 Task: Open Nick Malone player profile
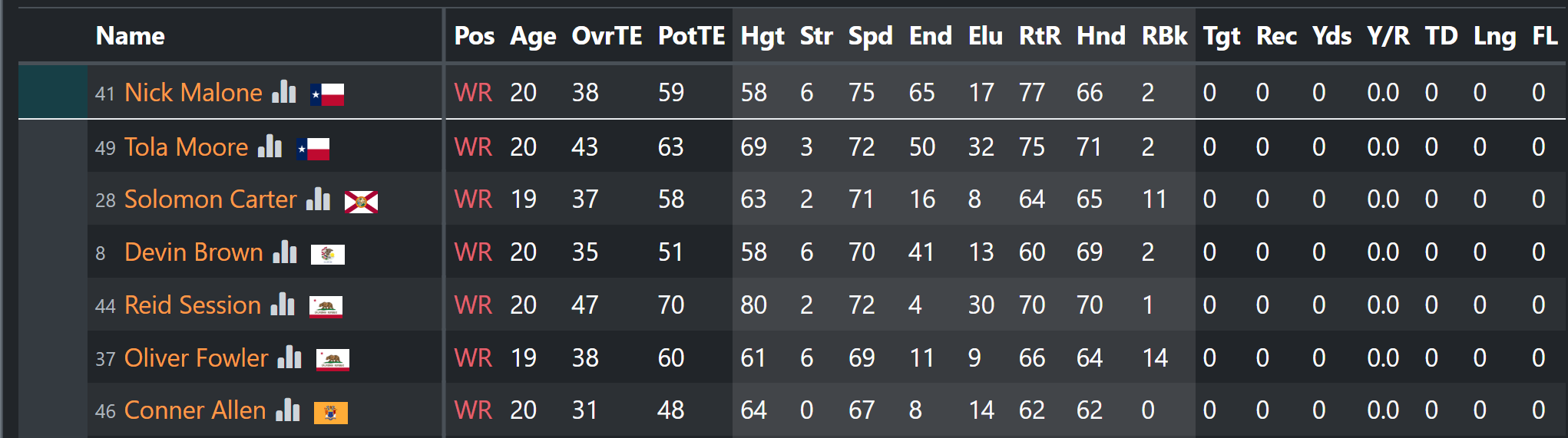194,92
